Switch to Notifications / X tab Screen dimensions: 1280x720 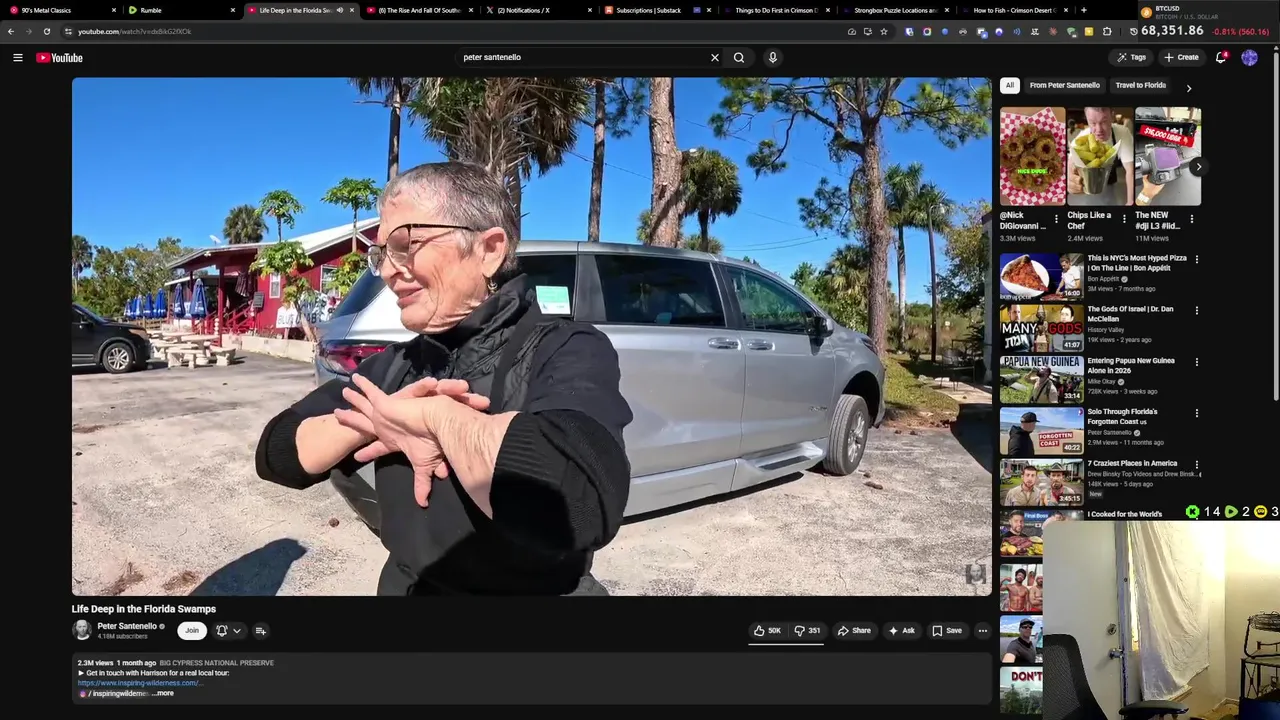[537, 10]
